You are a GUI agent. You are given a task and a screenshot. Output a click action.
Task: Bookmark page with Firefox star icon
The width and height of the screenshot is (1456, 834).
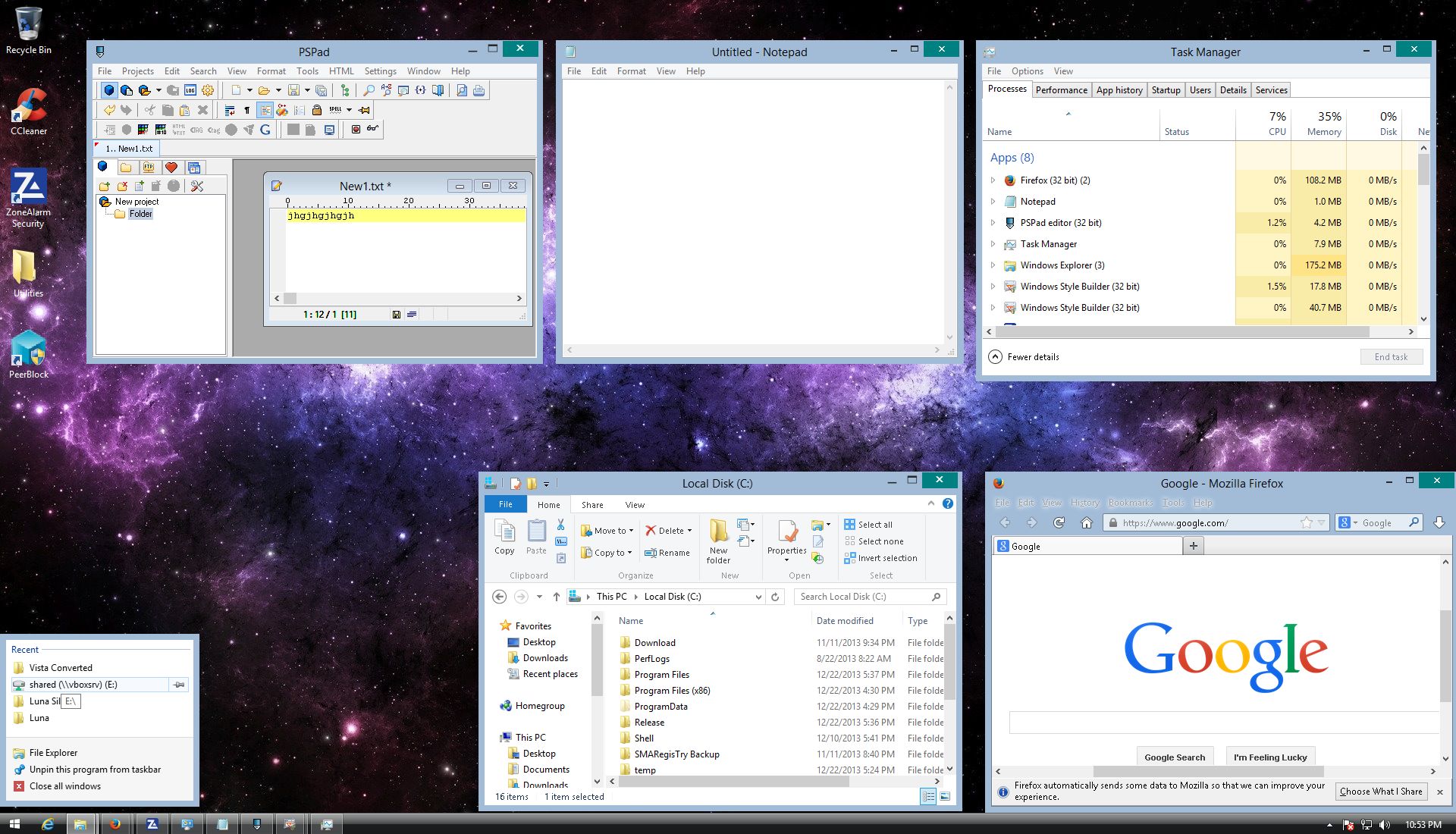[x=1306, y=522]
